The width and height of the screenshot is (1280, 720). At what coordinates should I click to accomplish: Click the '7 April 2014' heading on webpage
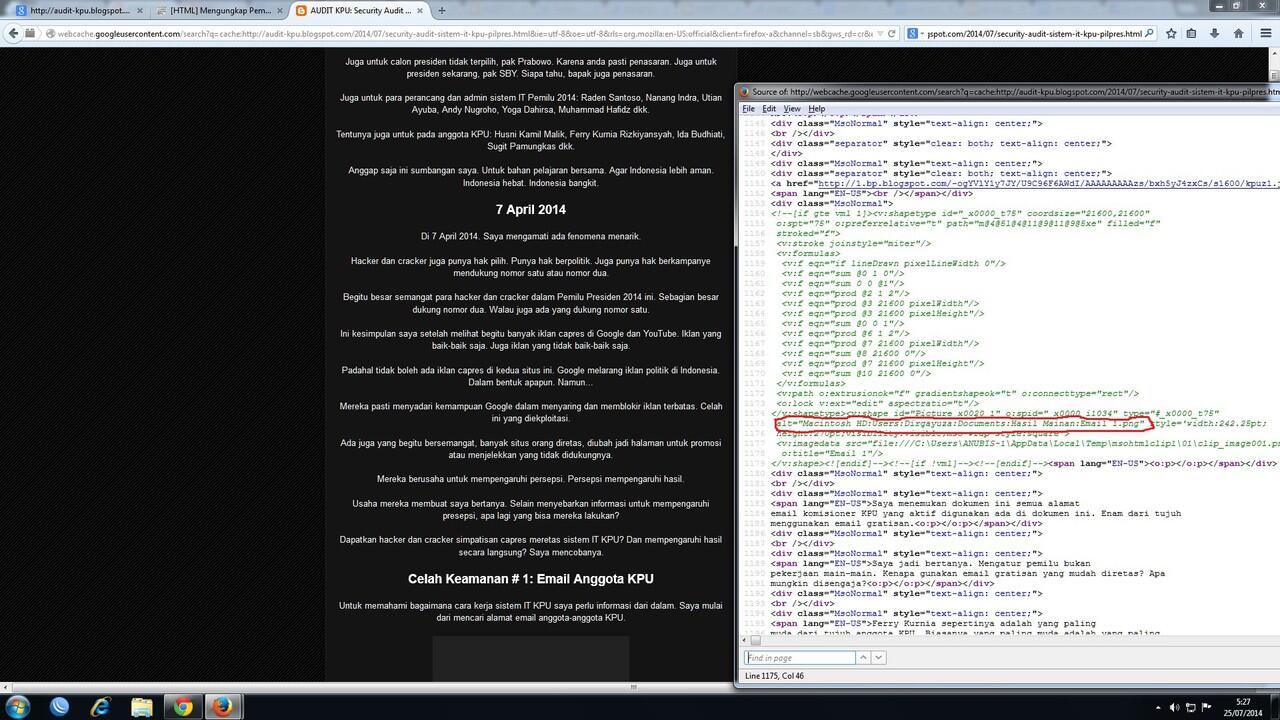531,210
